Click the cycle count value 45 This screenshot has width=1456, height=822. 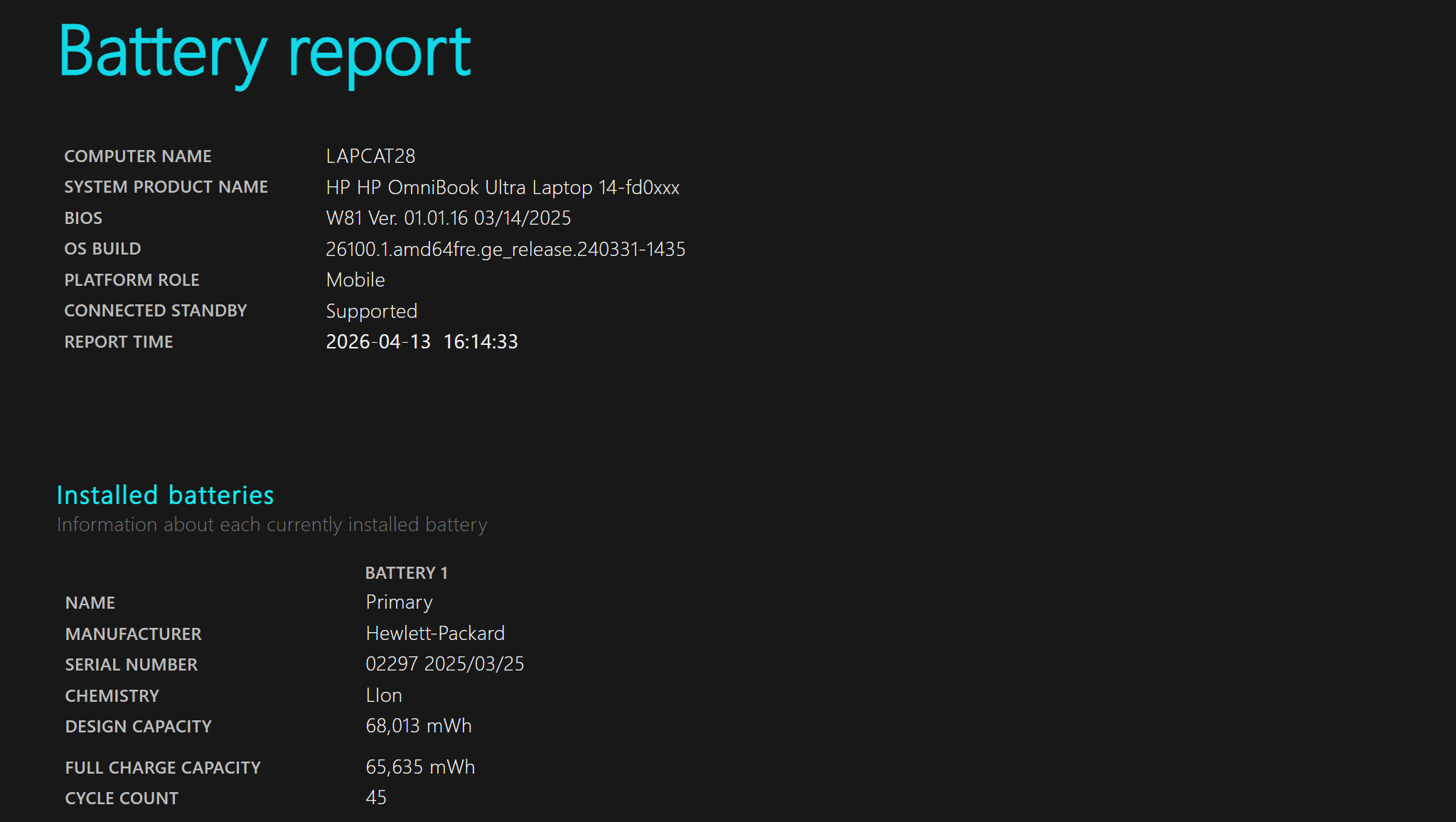(376, 798)
